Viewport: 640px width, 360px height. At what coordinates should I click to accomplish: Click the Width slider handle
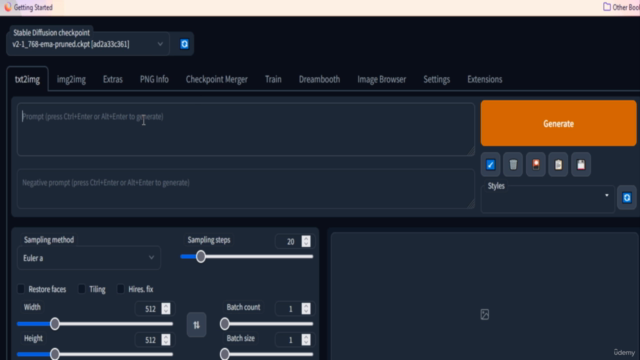(x=55, y=324)
